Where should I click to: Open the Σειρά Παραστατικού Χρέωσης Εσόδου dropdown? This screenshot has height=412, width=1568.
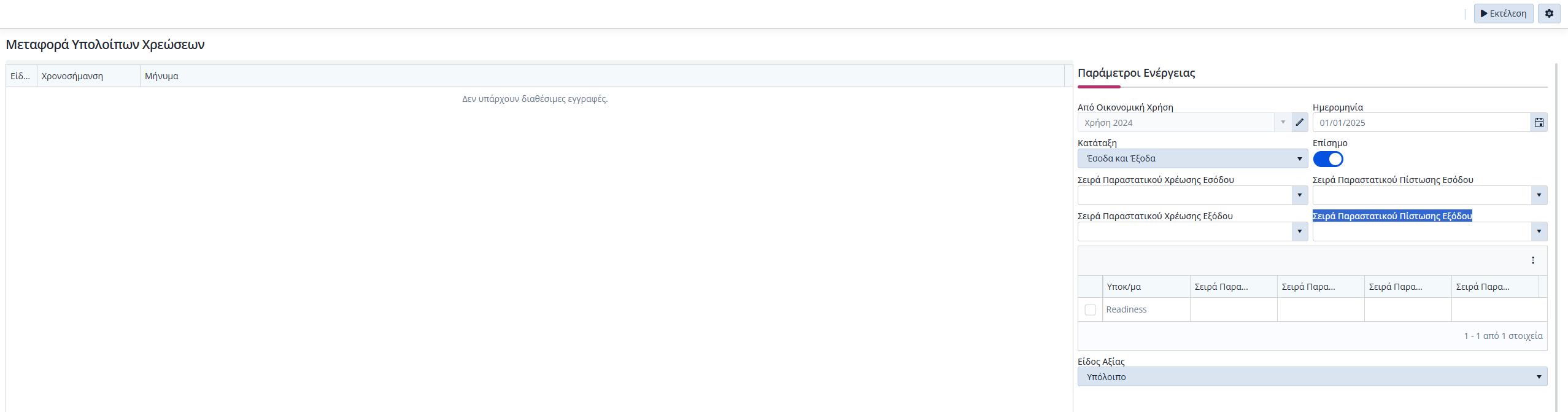1299,195
